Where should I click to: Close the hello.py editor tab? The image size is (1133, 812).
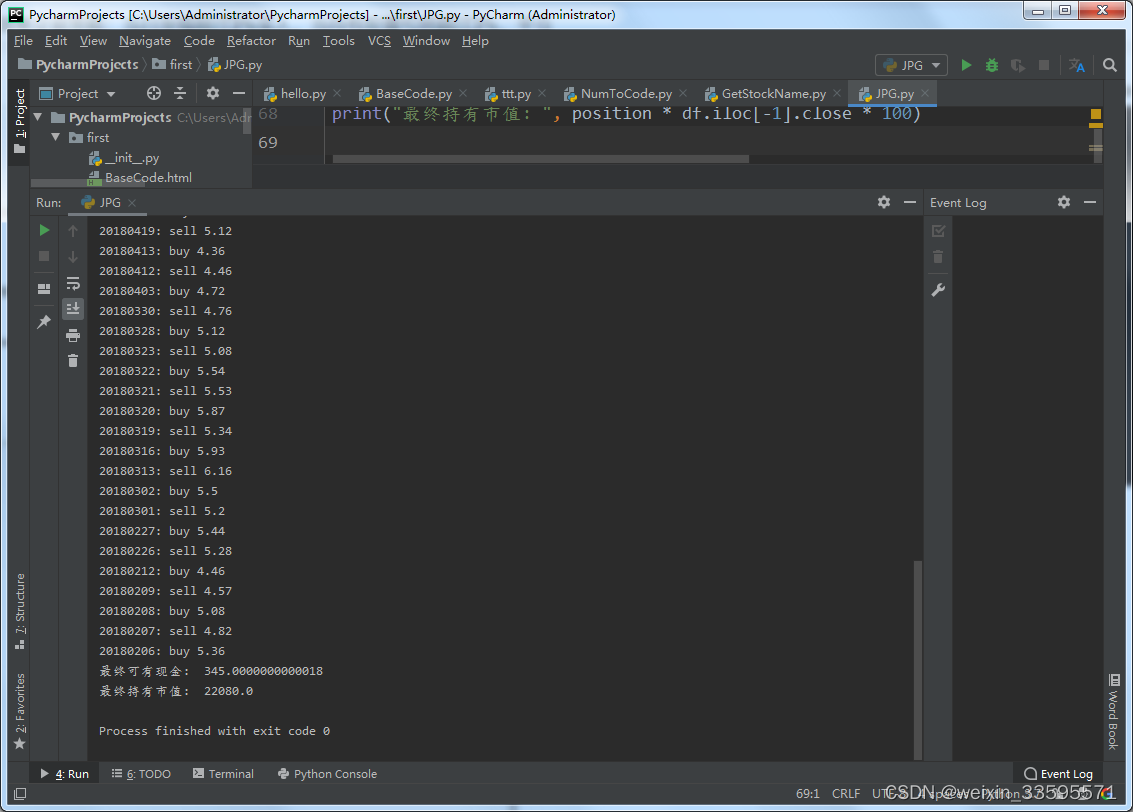click(337, 93)
